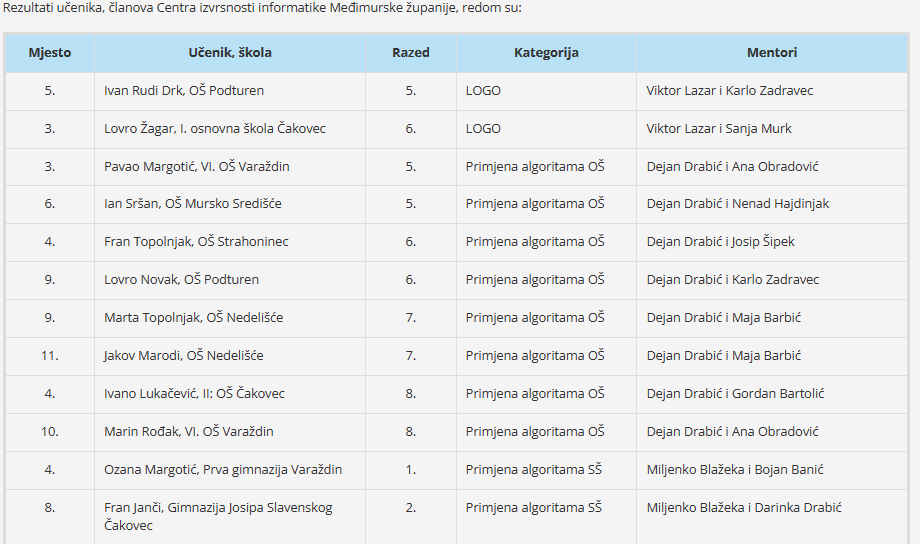
Task: Select the Jakov Marodi student cell
Action: [x=230, y=356]
